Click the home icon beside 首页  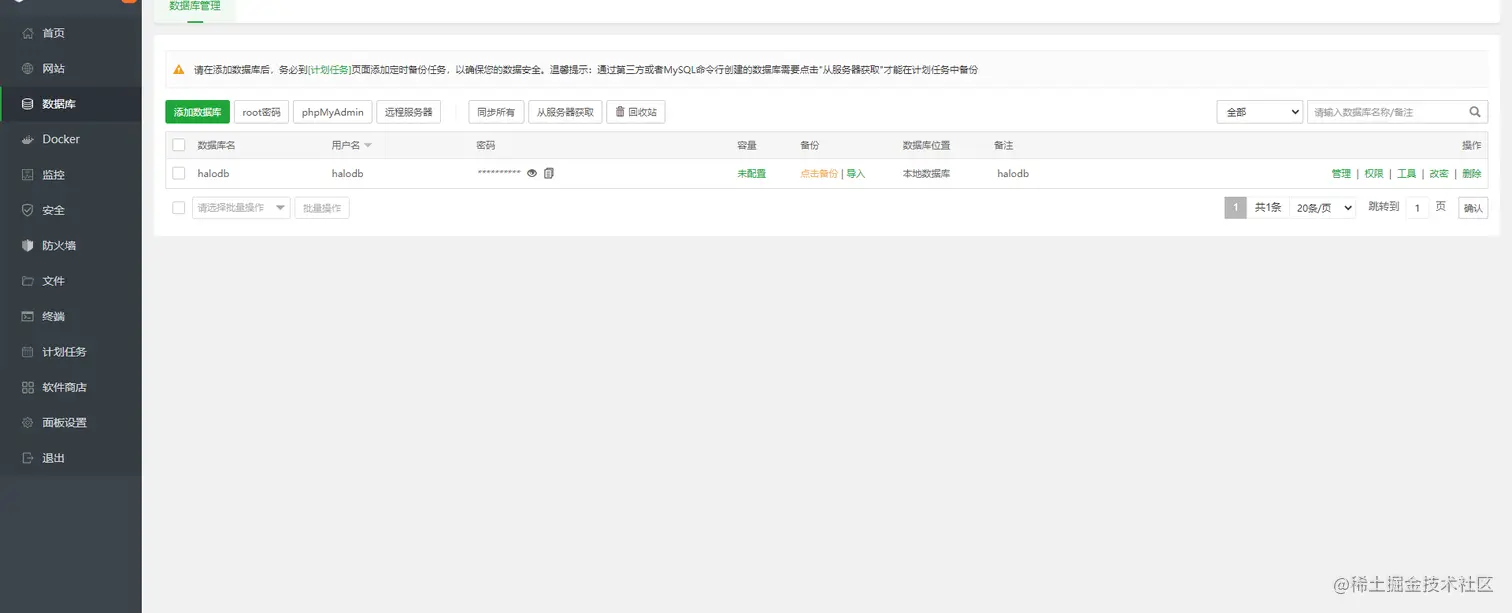pyautogui.click(x=28, y=33)
